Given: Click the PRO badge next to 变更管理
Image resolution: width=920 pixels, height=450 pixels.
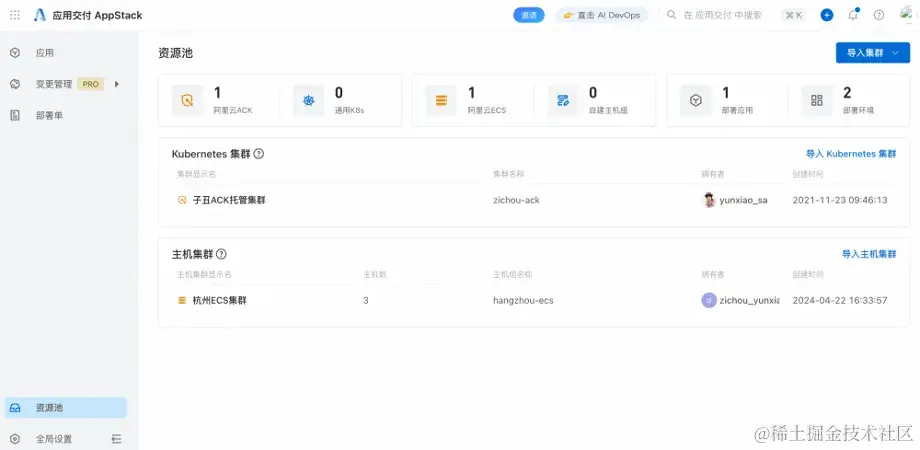Looking at the screenshot, I should (x=90, y=84).
